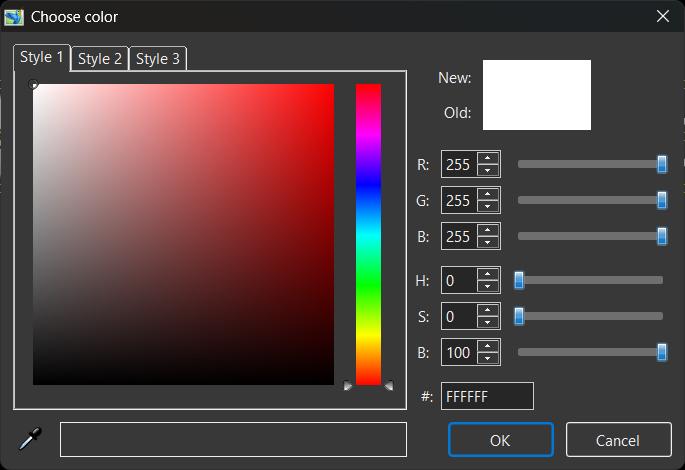
Task: Click inside the hex color code field
Action: (x=486, y=396)
